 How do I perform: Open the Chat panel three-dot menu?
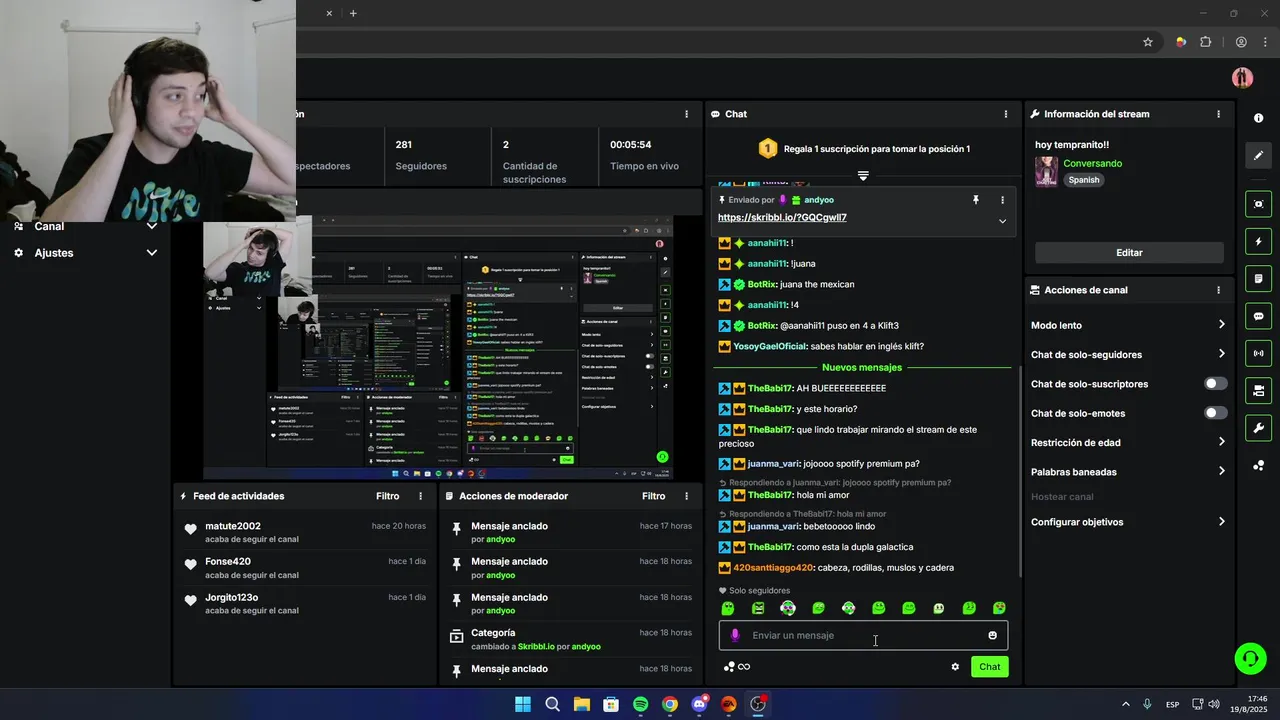1006,114
